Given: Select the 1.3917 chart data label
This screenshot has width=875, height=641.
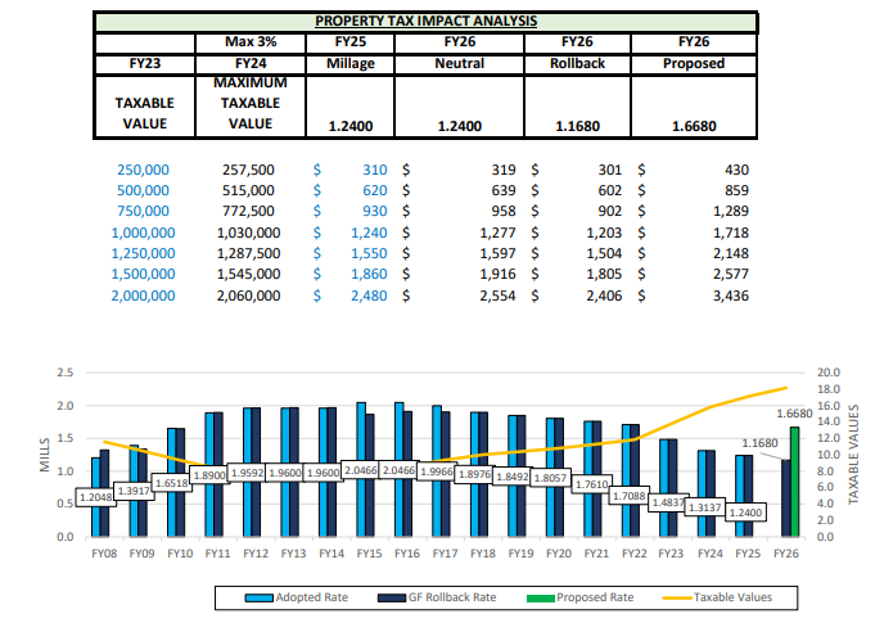Looking at the screenshot, I should pyautogui.click(x=134, y=491).
